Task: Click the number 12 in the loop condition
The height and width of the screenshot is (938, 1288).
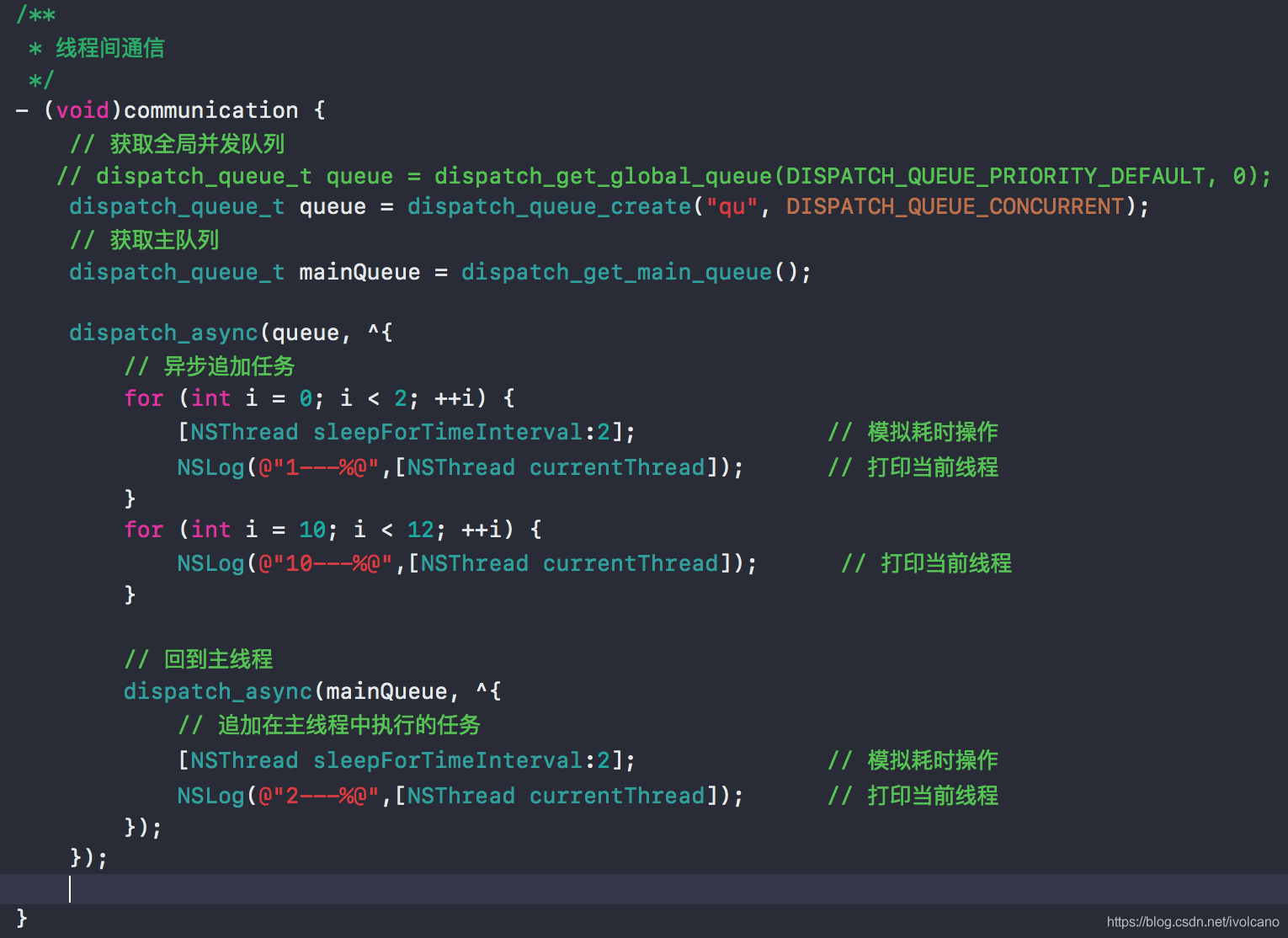Action: [421, 530]
